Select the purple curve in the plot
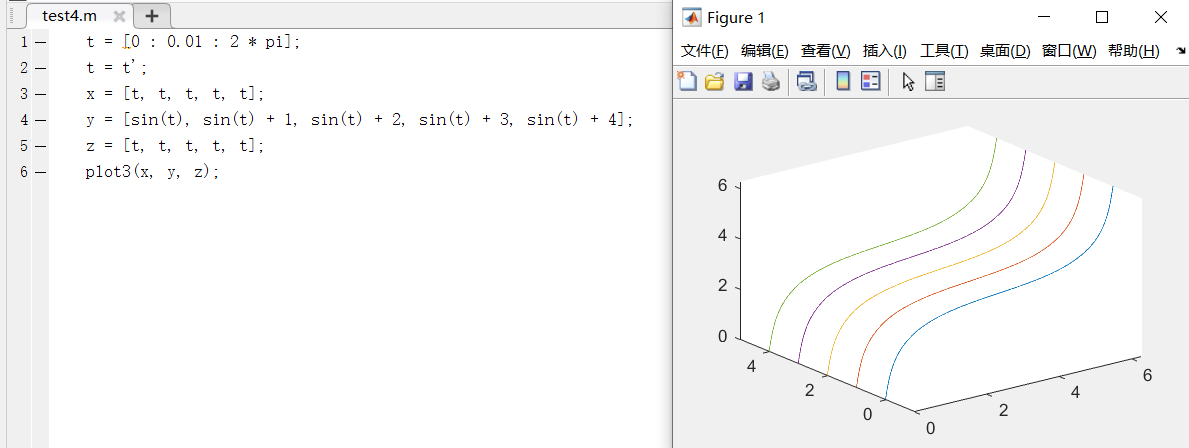Image resolution: width=1189 pixels, height=448 pixels. pyautogui.click(x=910, y=256)
